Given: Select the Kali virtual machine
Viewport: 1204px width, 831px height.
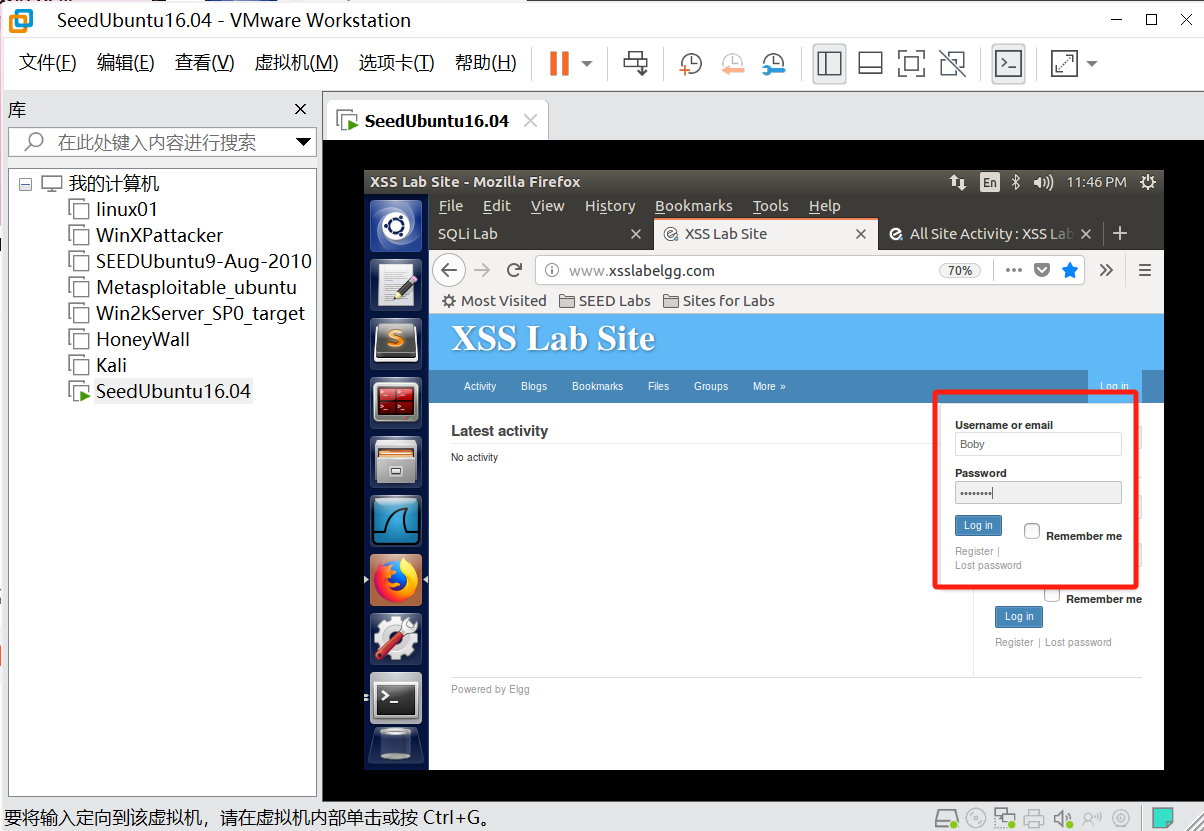Looking at the screenshot, I should coord(111,365).
